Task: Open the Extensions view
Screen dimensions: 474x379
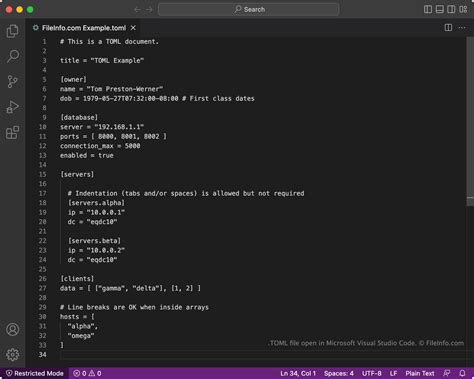Action: click(13, 132)
